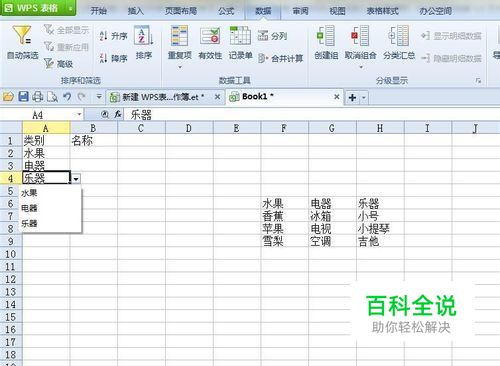Open the WPS 表格 application menu arrow

(70, 8)
